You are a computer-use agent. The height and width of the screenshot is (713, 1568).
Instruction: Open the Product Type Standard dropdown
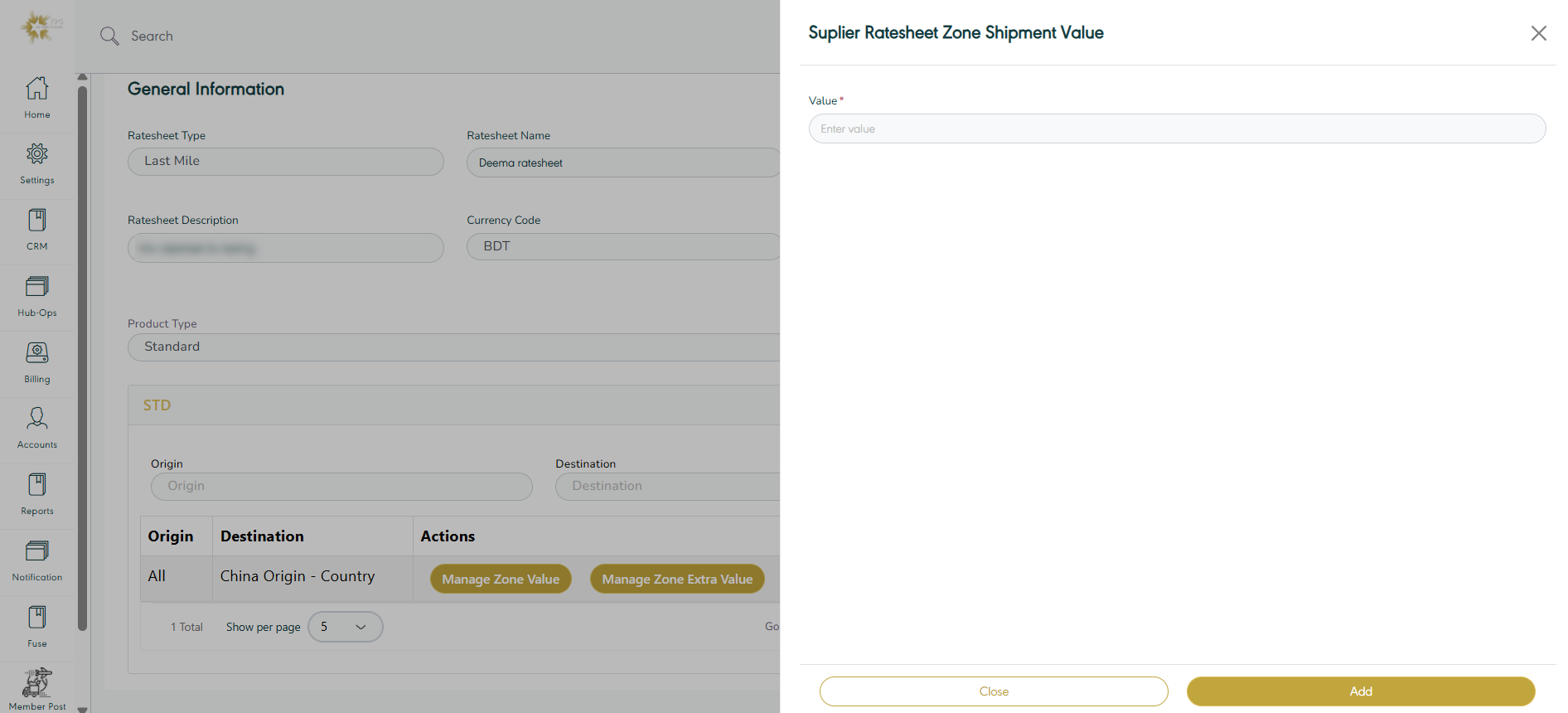[453, 347]
